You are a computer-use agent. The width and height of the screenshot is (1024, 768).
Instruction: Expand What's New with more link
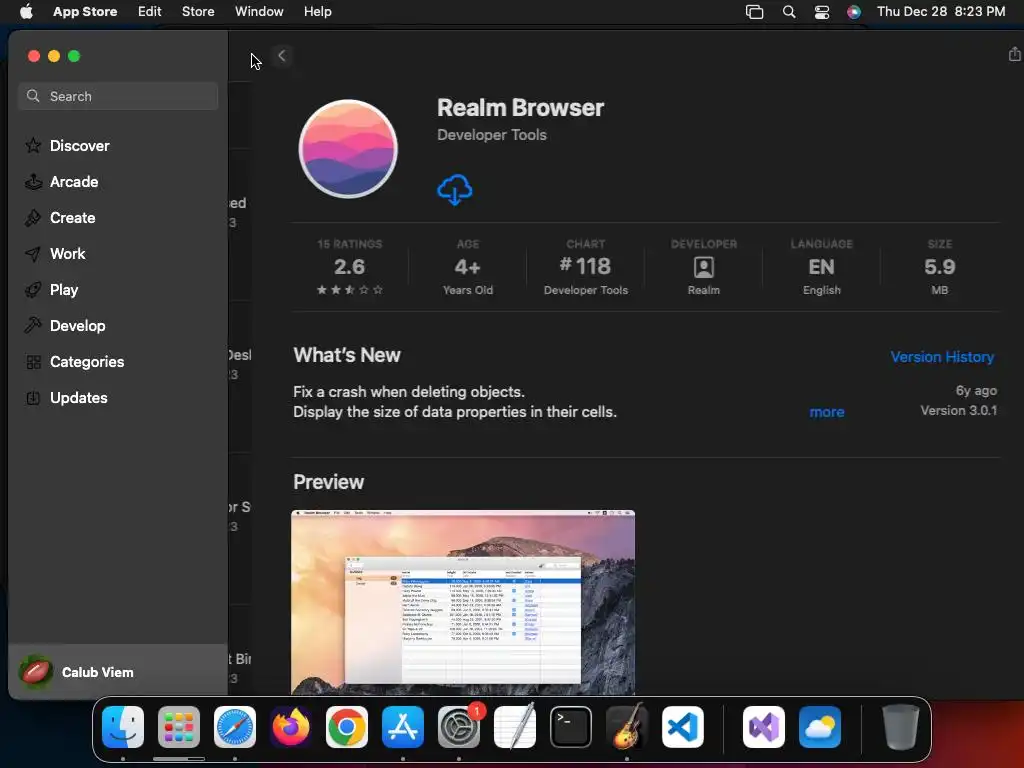tap(827, 412)
